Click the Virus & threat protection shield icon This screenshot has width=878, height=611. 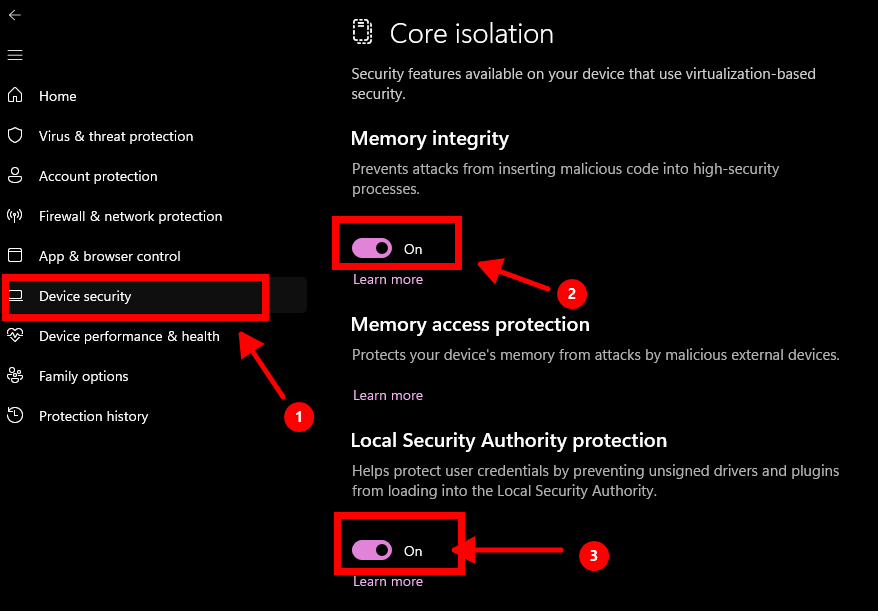[15, 136]
